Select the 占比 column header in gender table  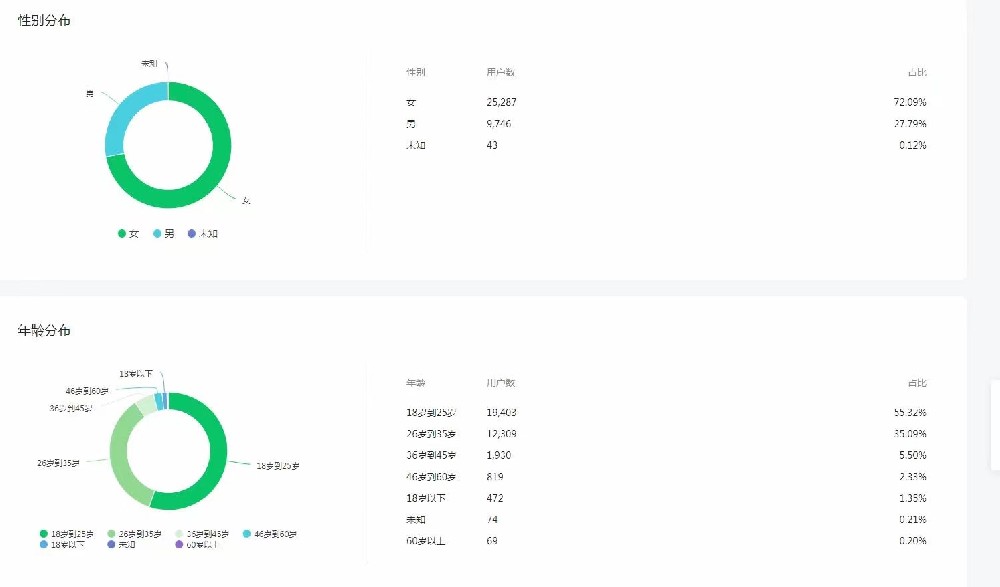pyautogui.click(x=917, y=72)
